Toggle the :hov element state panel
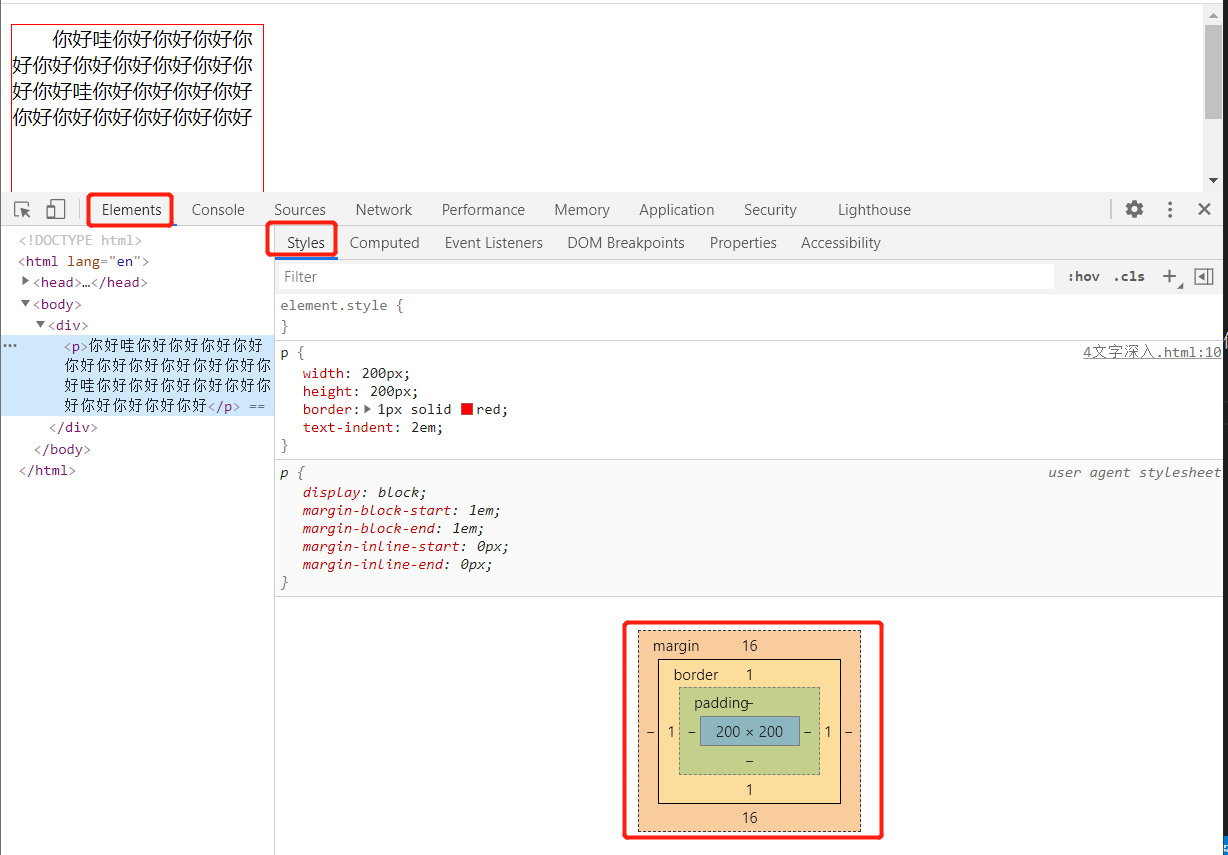1228x855 pixels. 1084,277
